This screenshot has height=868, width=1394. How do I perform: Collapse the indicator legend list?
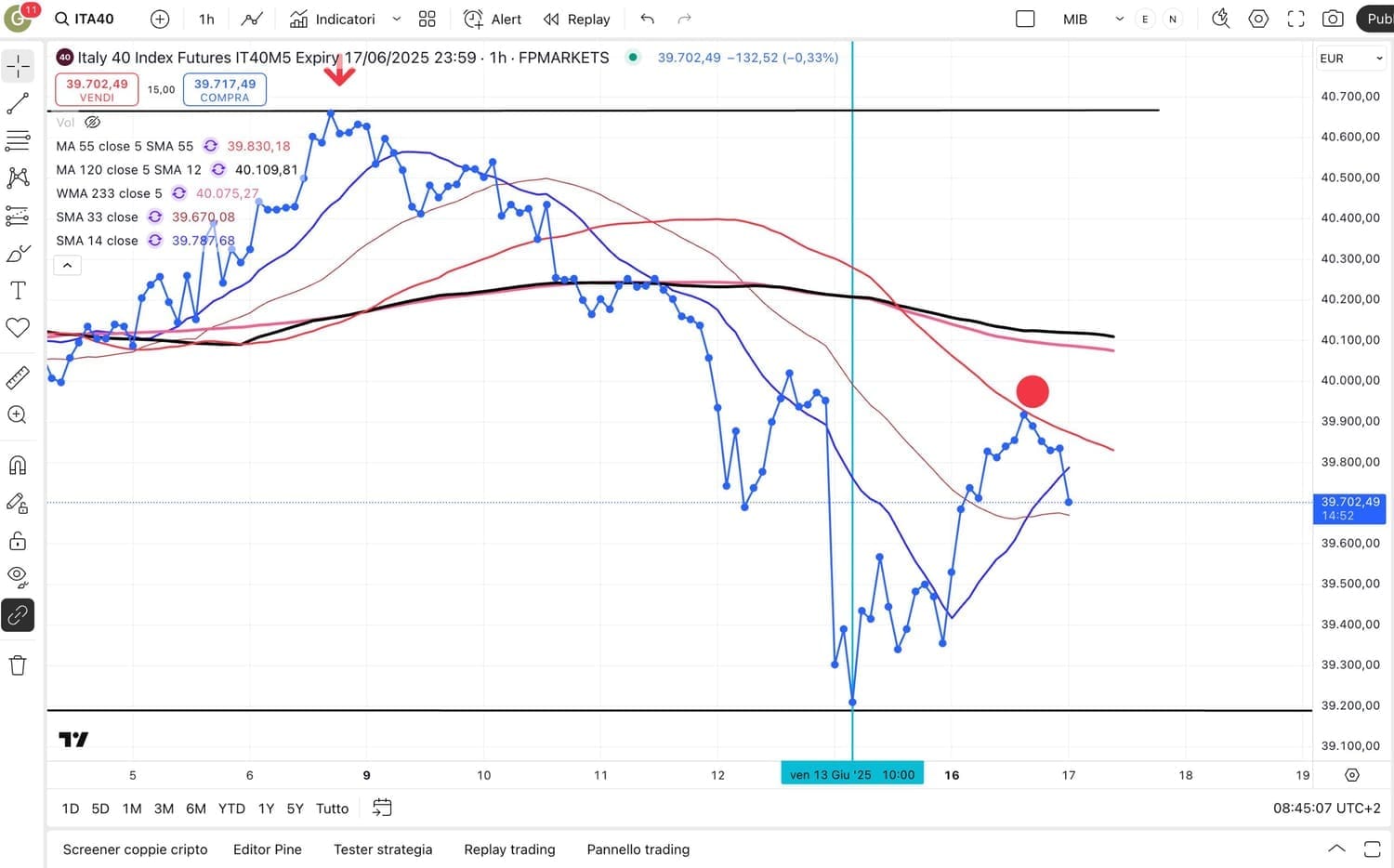tap(67, 266)
